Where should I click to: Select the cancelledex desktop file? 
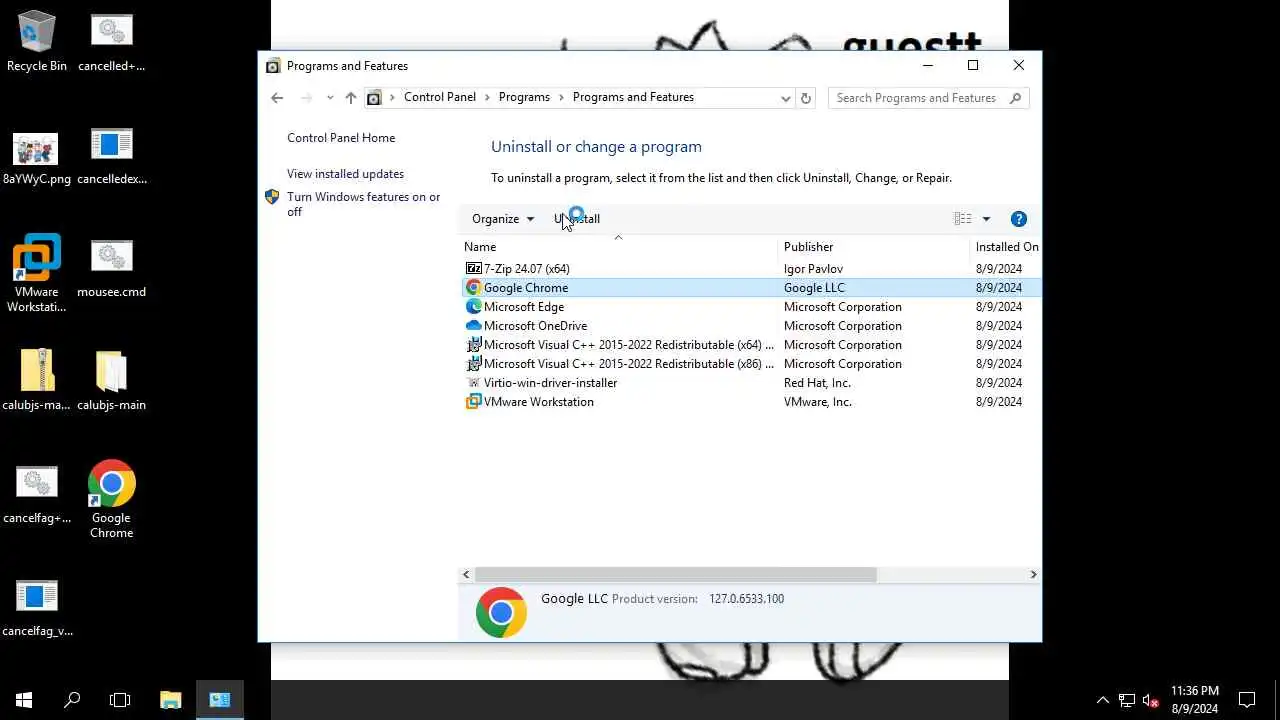pos(111,156)
